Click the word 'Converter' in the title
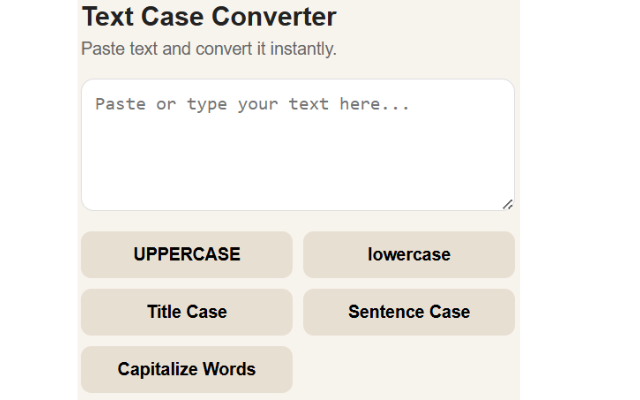640x400 pixels. (274, 17)
